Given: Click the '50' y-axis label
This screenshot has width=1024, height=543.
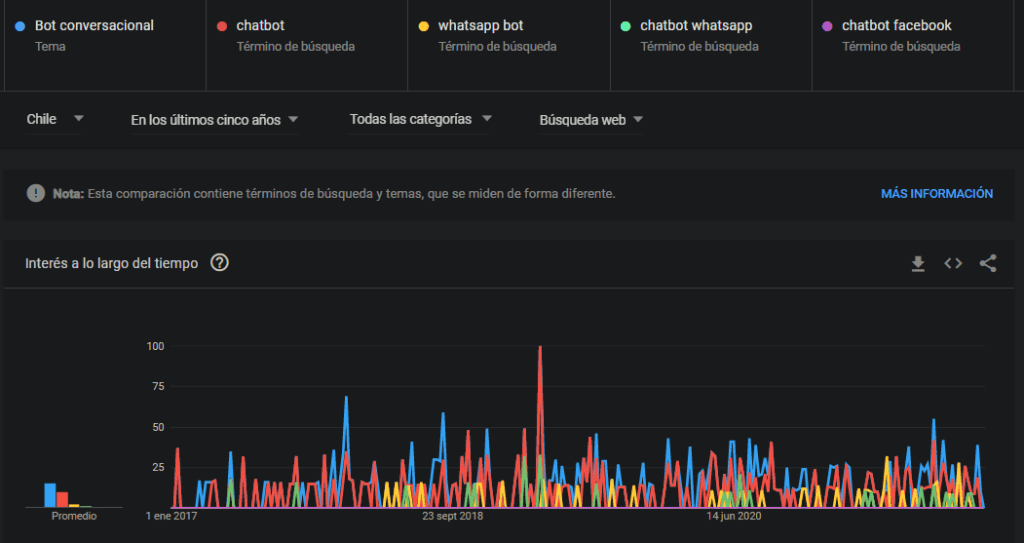Looking at the screenshot, I should (158, 427).
